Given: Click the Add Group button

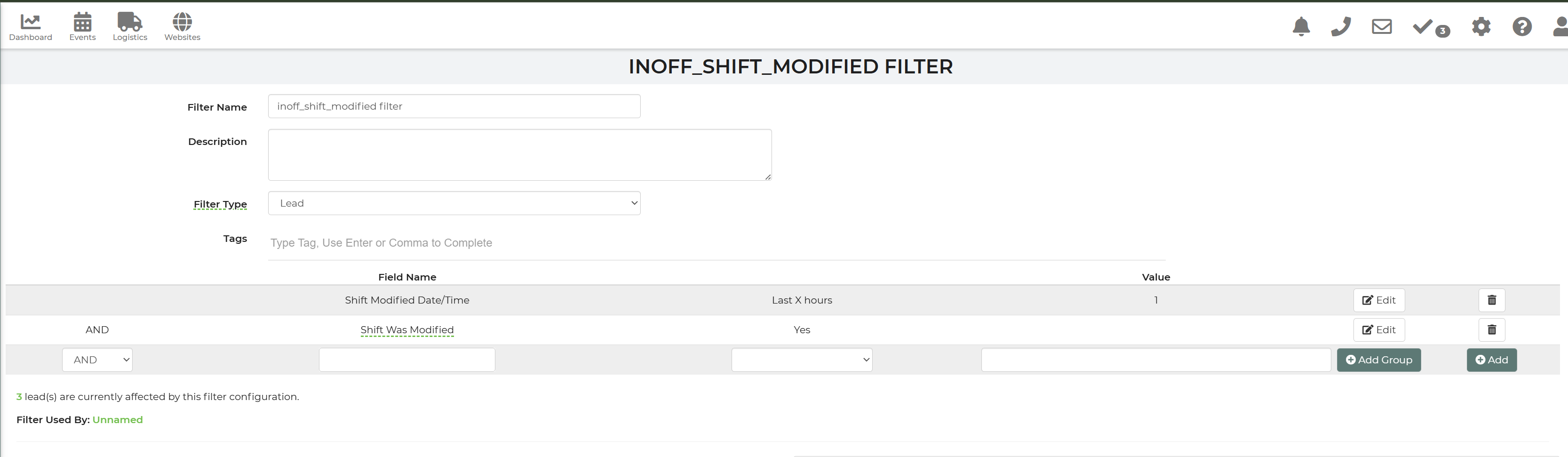Looking at the screenshot, I should point(1378,360).
